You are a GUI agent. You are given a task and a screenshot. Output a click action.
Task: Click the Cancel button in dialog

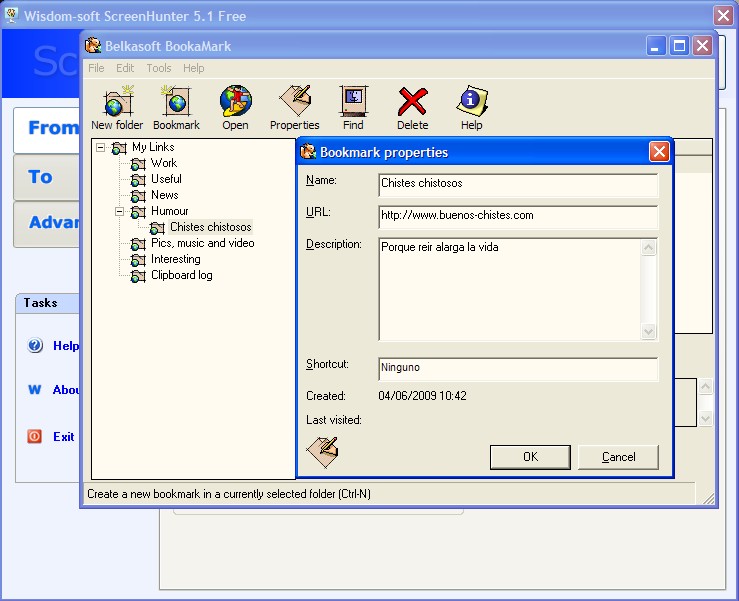click(618, 457)
